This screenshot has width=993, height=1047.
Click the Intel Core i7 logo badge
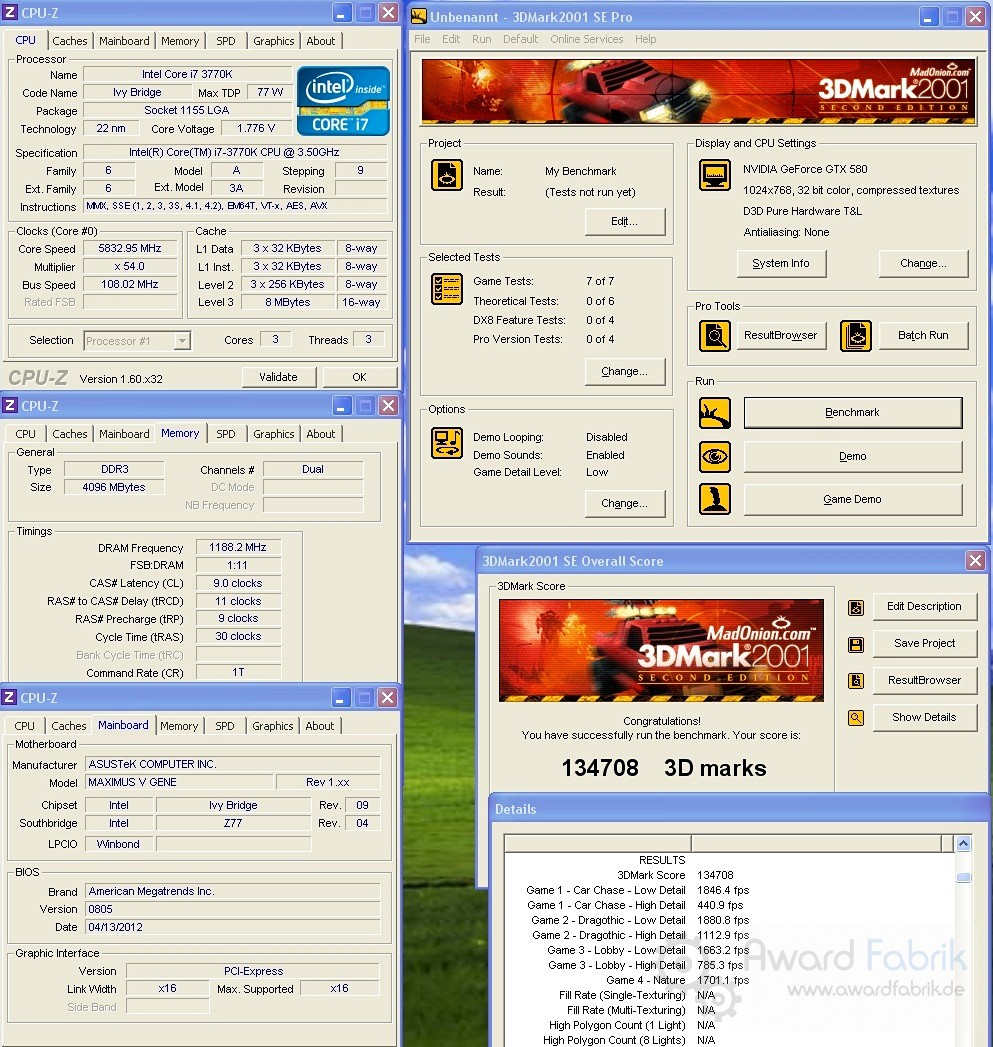(343, 101)
